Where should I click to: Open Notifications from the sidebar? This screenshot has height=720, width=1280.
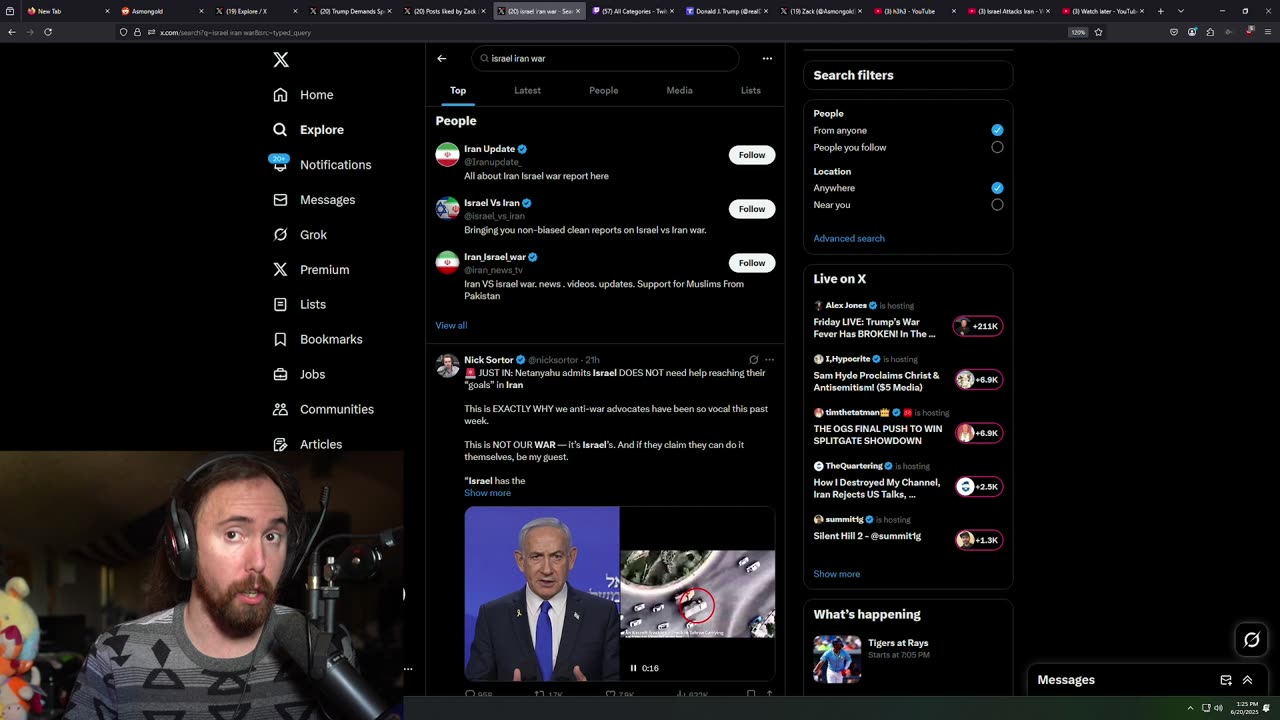point(322,165)
